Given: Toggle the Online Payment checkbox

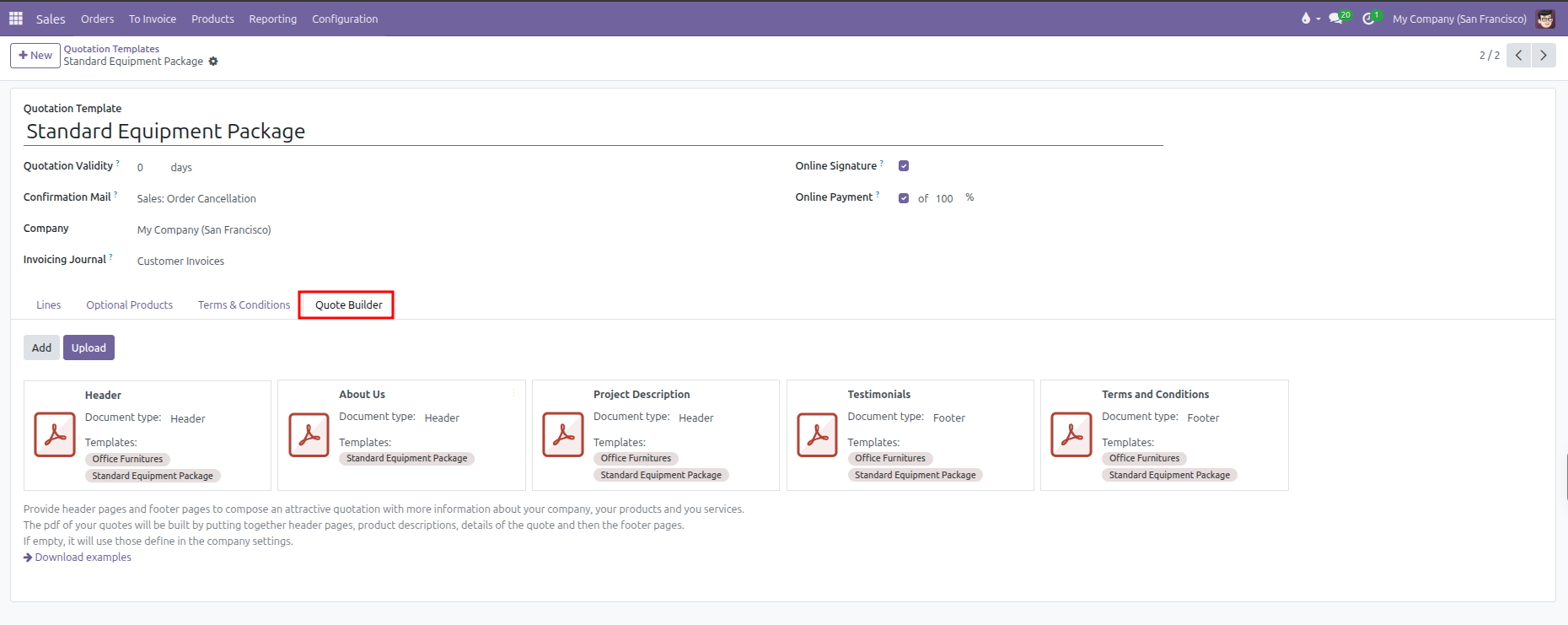Looking at the screenshot, I should point(904,198).
